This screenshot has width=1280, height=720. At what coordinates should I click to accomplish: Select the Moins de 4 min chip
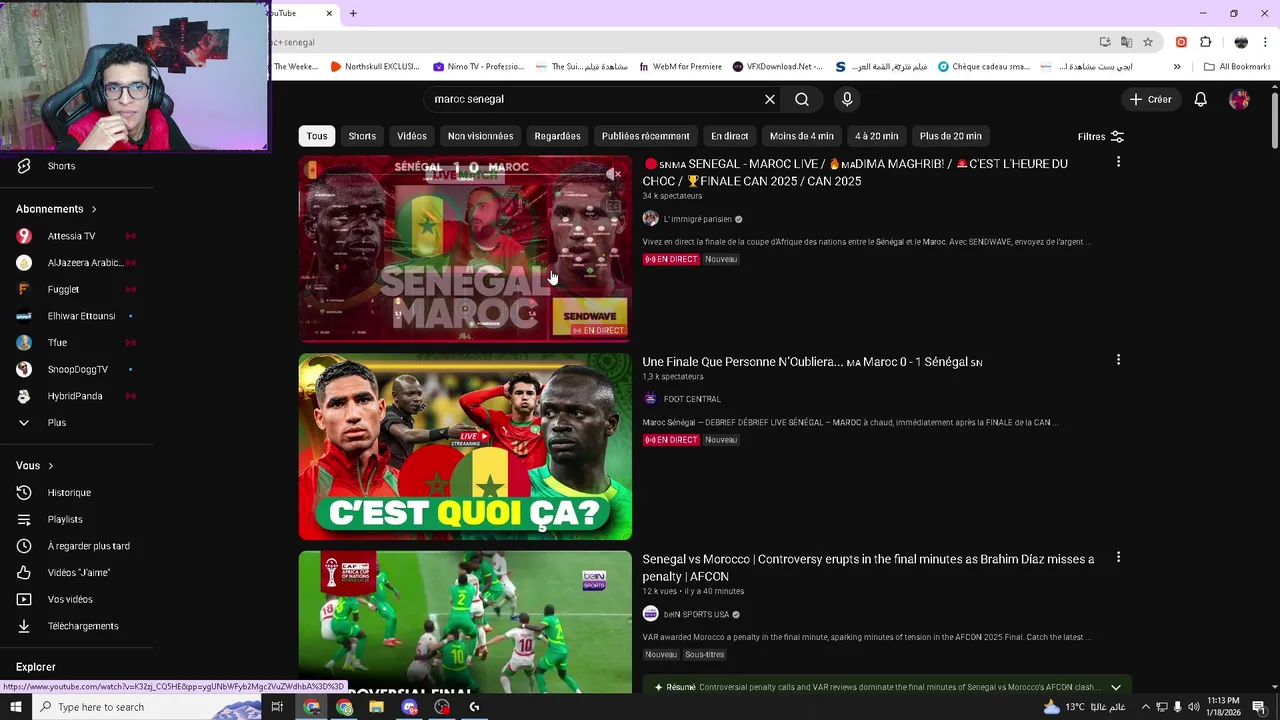pos(801,136)
